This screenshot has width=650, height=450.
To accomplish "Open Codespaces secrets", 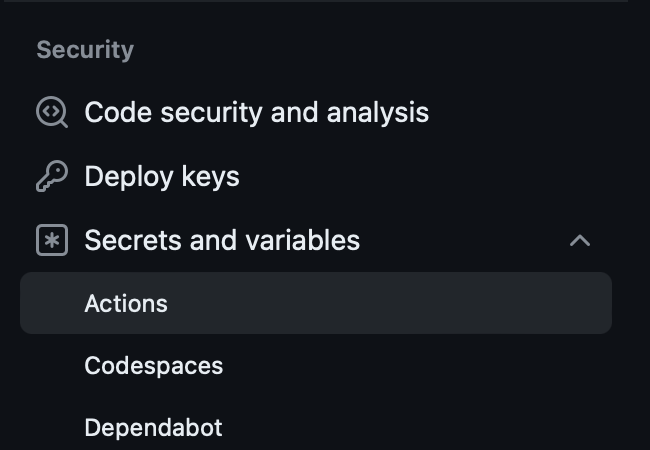I will coord(154,366).
